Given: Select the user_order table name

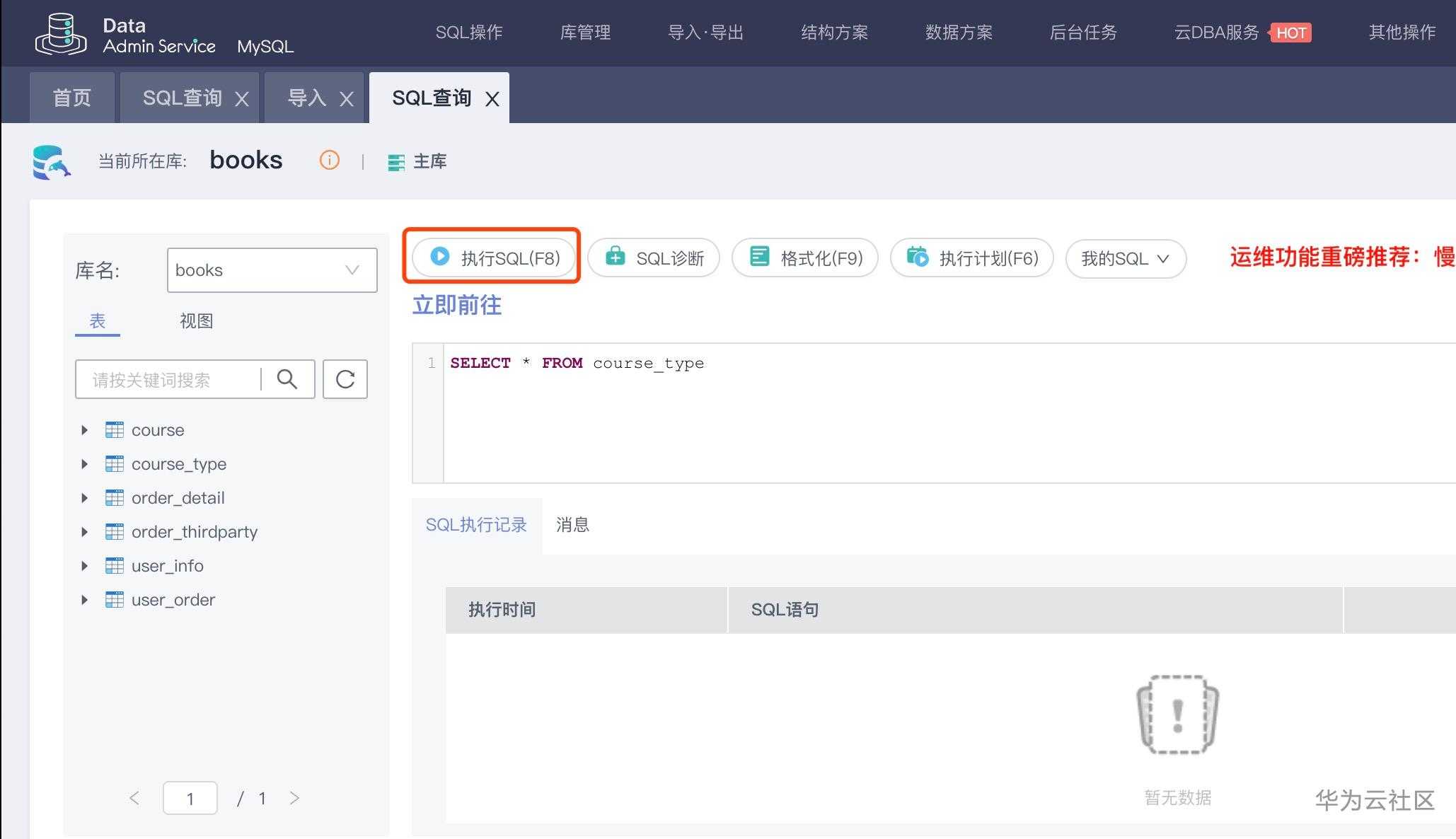Looking at the screenshot, I should tap(173, 600).
